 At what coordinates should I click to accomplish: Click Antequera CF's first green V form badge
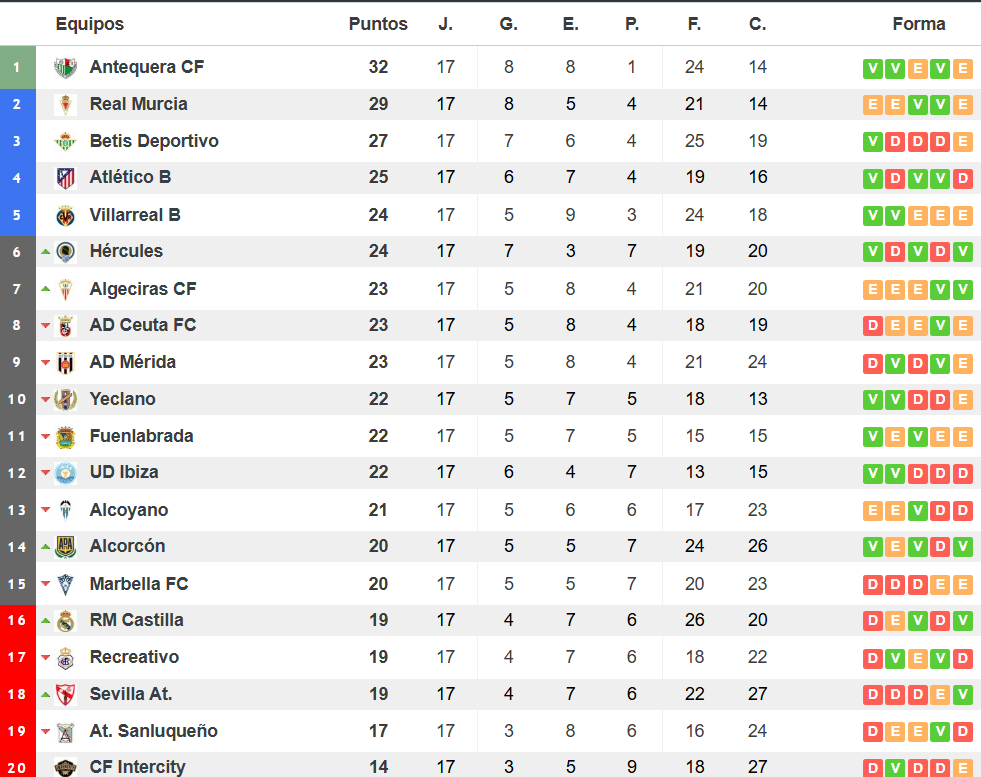click(x=873, y=68)
